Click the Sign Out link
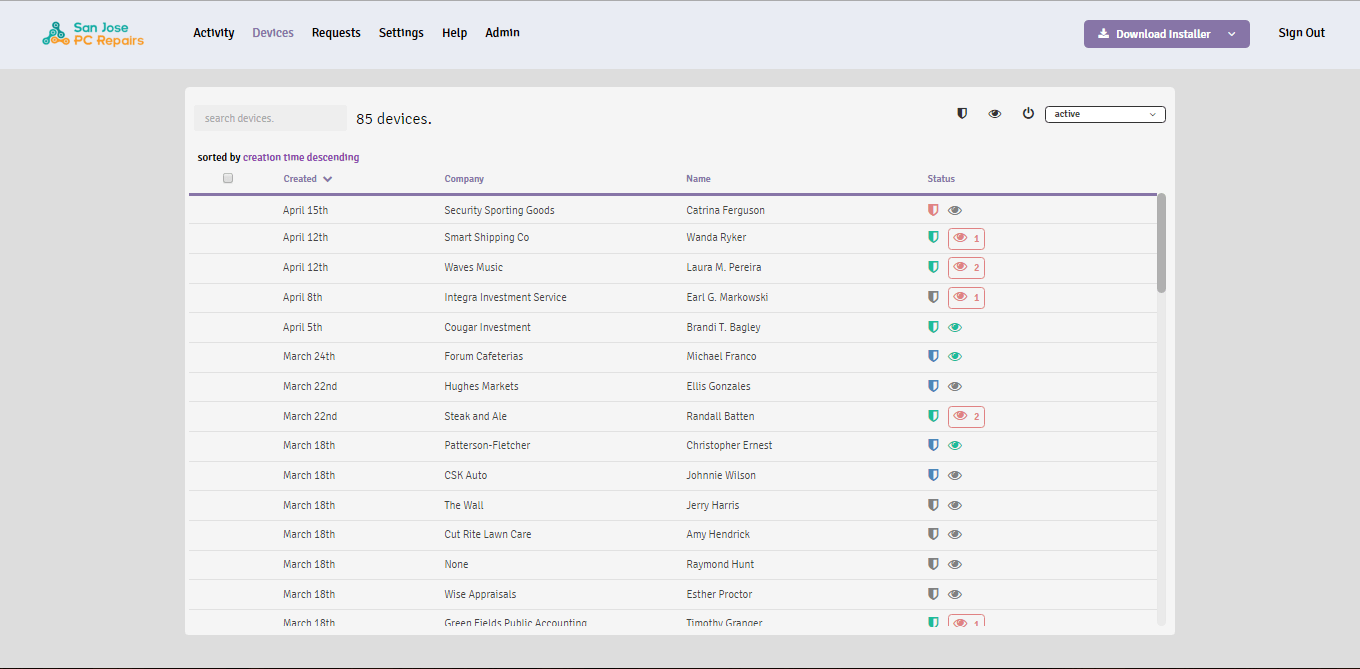 click(1301, 33)
